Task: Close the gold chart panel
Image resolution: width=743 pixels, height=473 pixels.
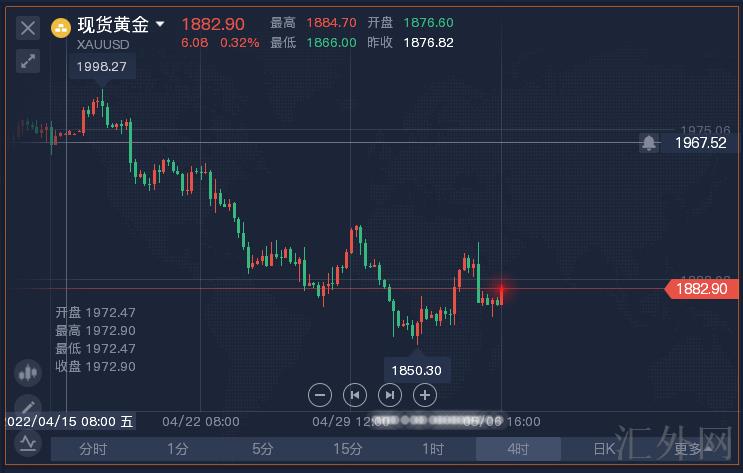Action: coord(28,28)
